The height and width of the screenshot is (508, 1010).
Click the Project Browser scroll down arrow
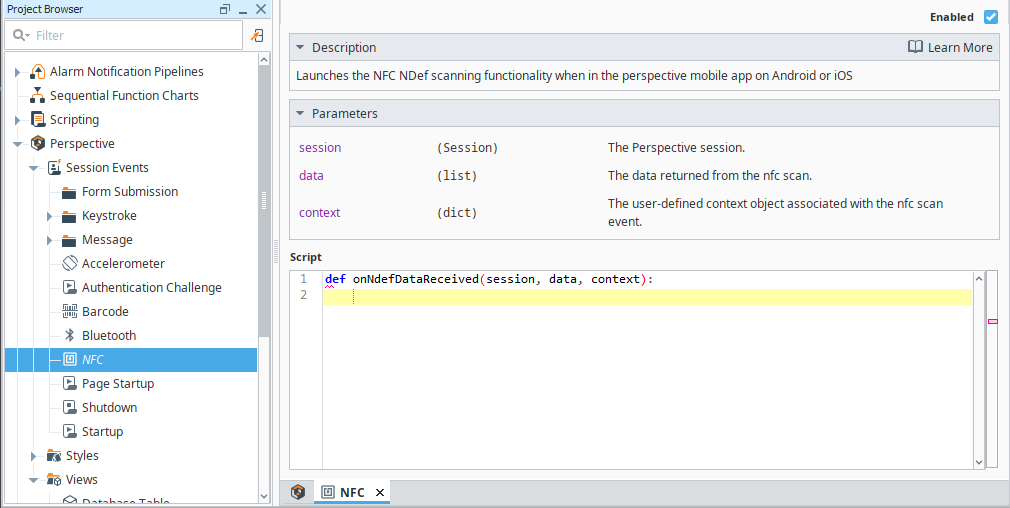pos(264,496)
